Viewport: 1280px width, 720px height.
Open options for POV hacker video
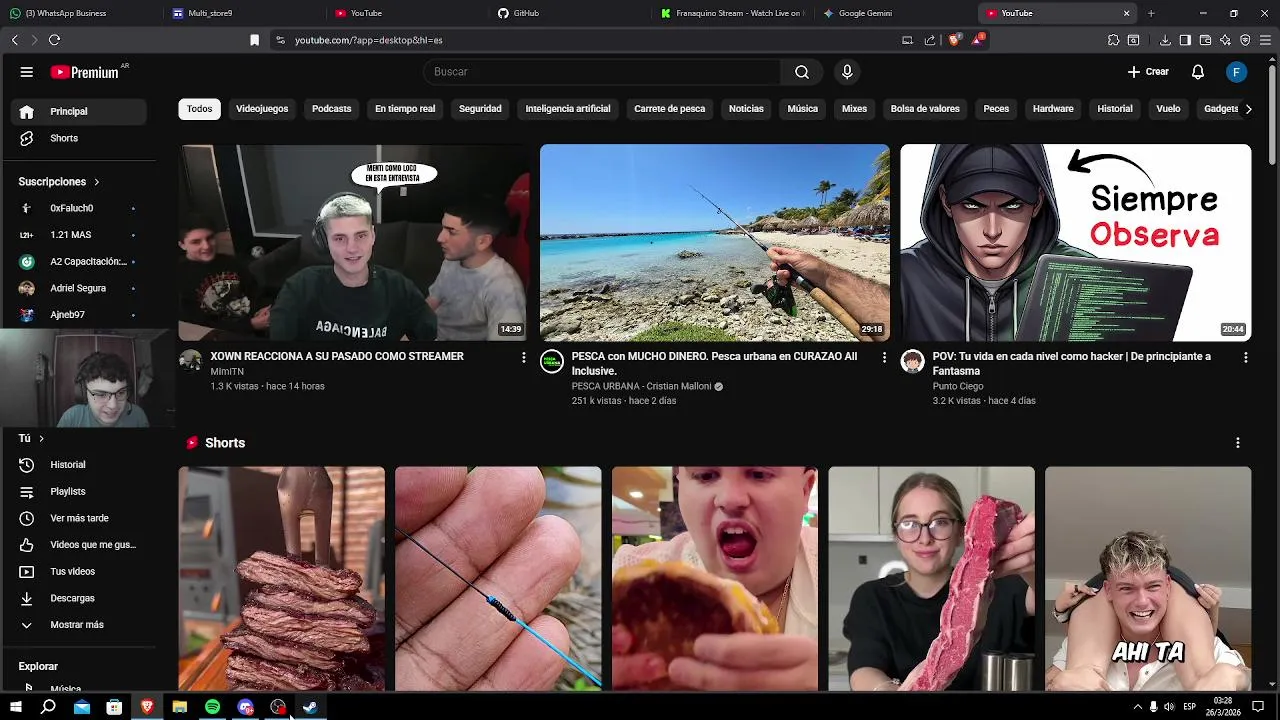pyautogui.click(x=1245, y=357)
